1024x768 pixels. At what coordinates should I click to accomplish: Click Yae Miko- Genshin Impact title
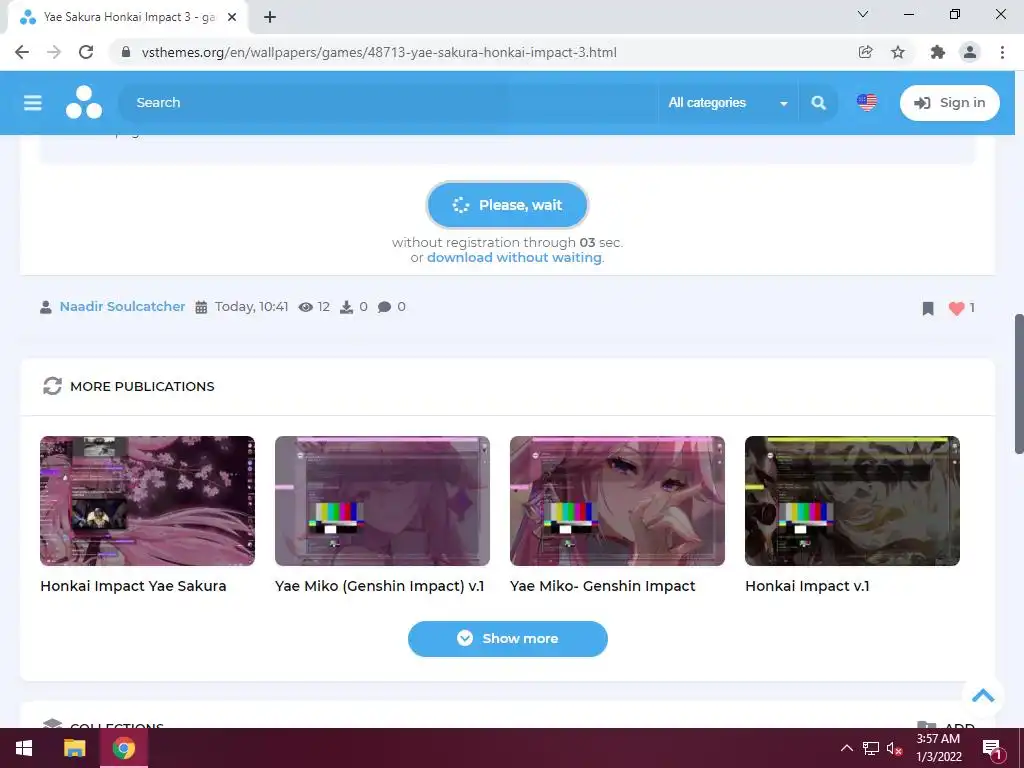click(x=603, y=586)
